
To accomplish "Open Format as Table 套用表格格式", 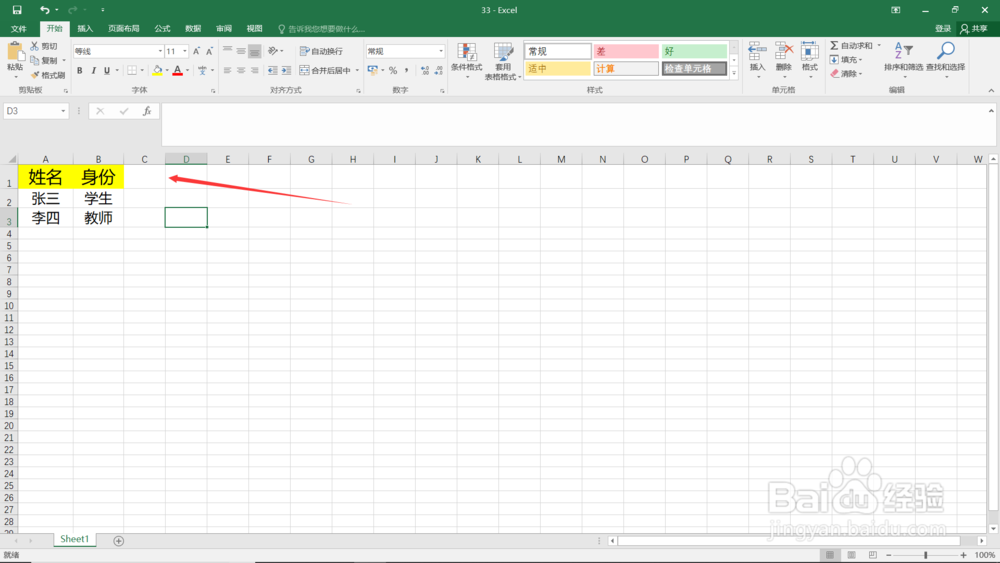I will (503, 61).
